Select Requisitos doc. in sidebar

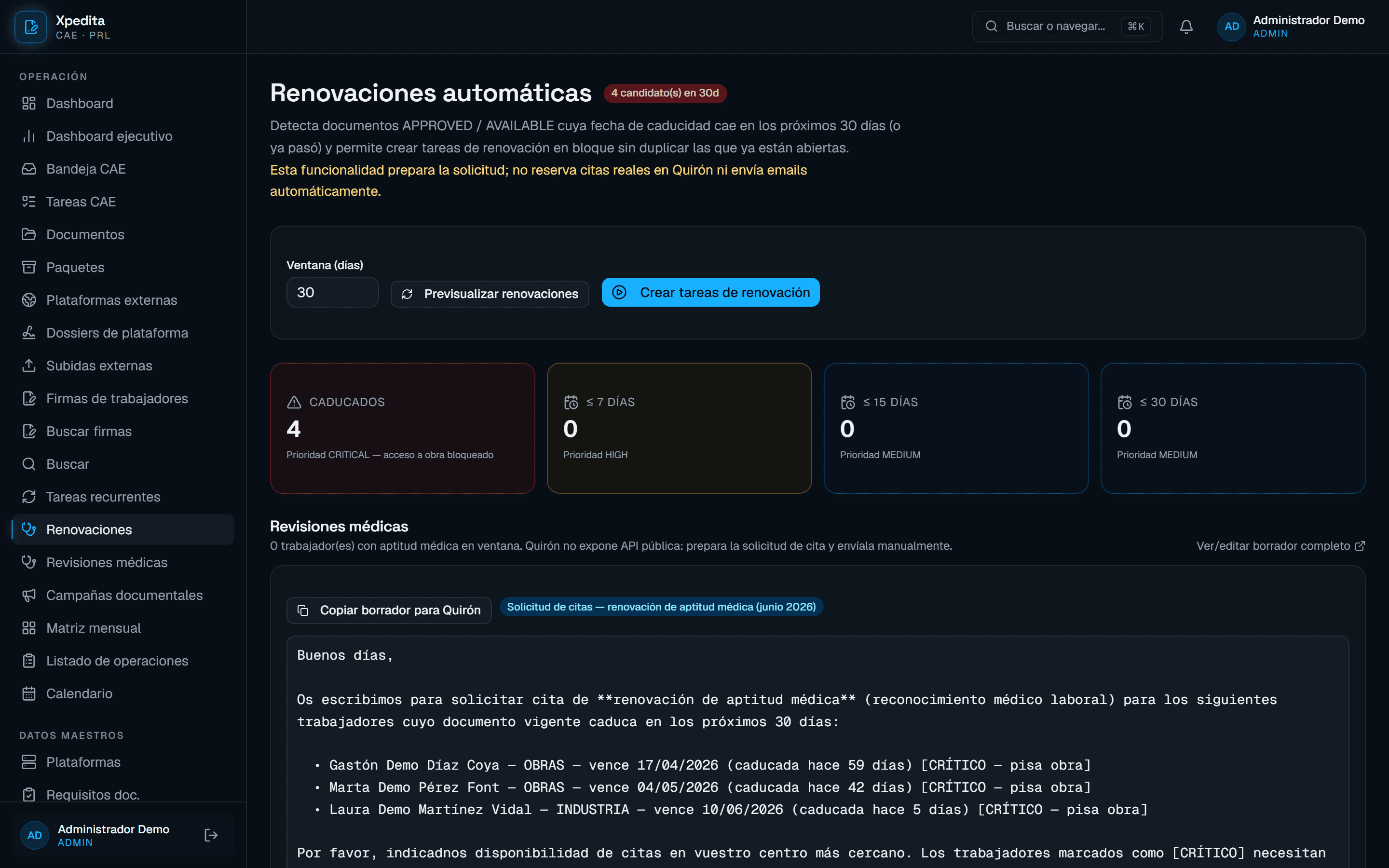[123, 795]
